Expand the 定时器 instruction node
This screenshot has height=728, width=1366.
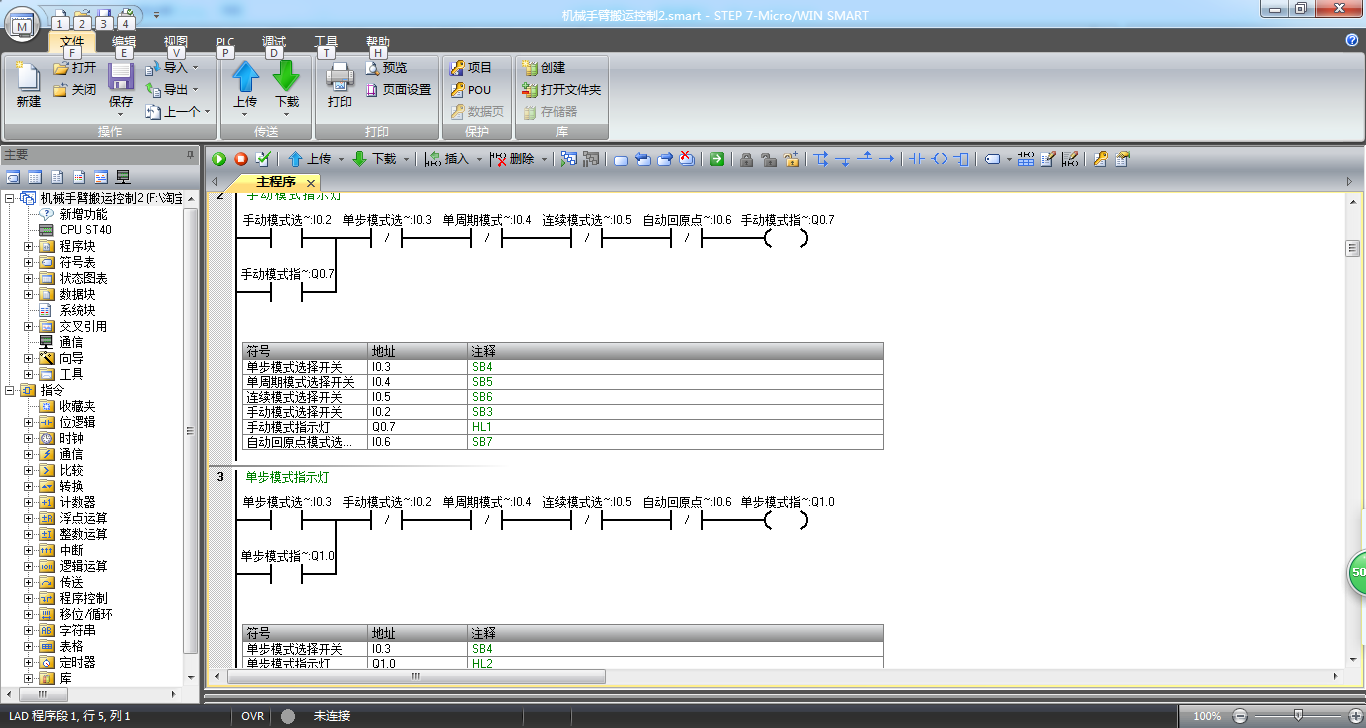[x=29, y=662]
